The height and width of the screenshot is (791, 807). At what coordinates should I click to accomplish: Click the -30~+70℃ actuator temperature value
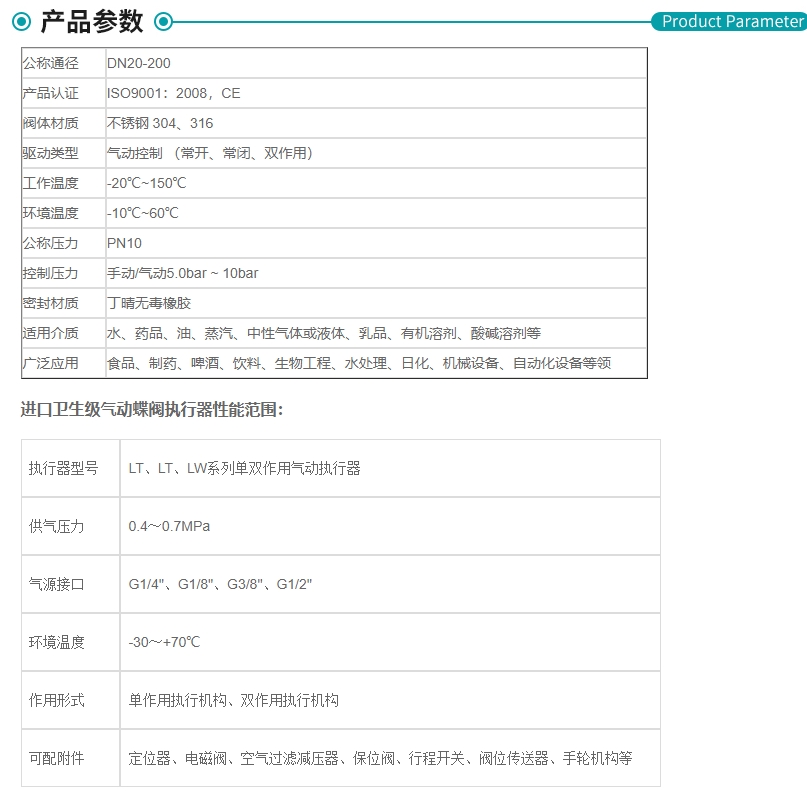(164, 642)
